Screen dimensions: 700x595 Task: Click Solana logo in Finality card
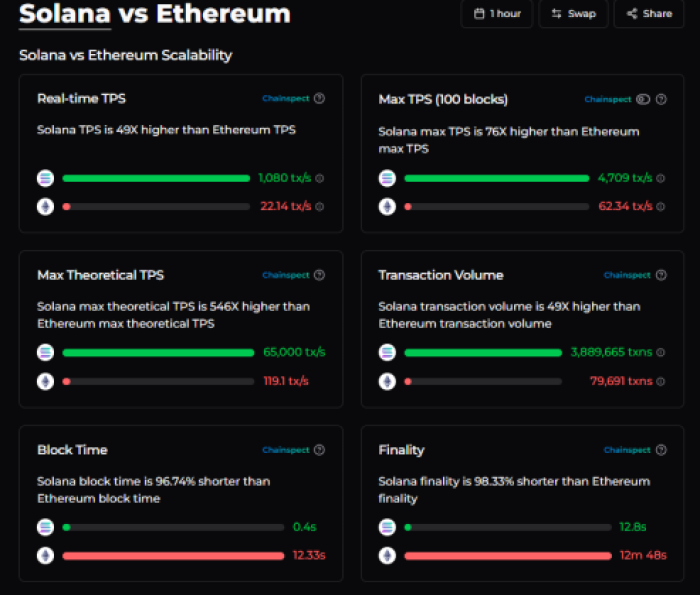pos(387,527)
